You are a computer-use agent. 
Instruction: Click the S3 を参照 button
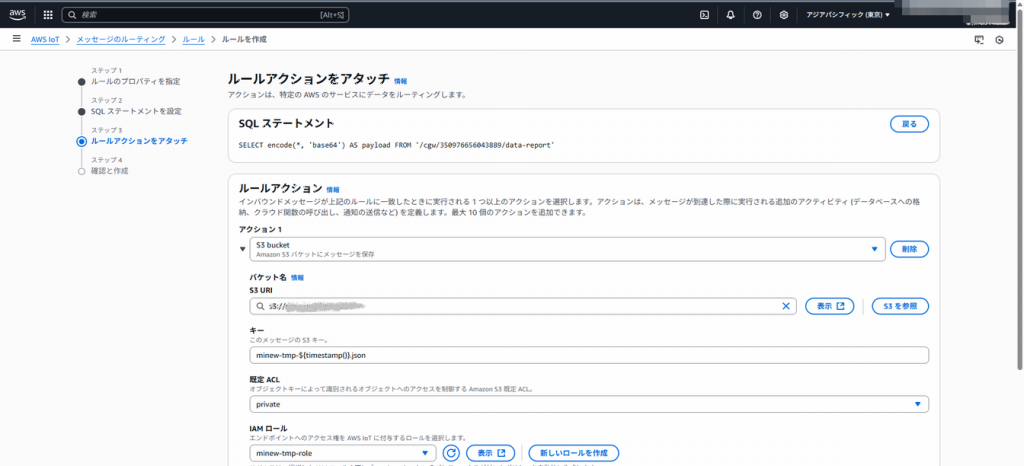tap(900, 306)
